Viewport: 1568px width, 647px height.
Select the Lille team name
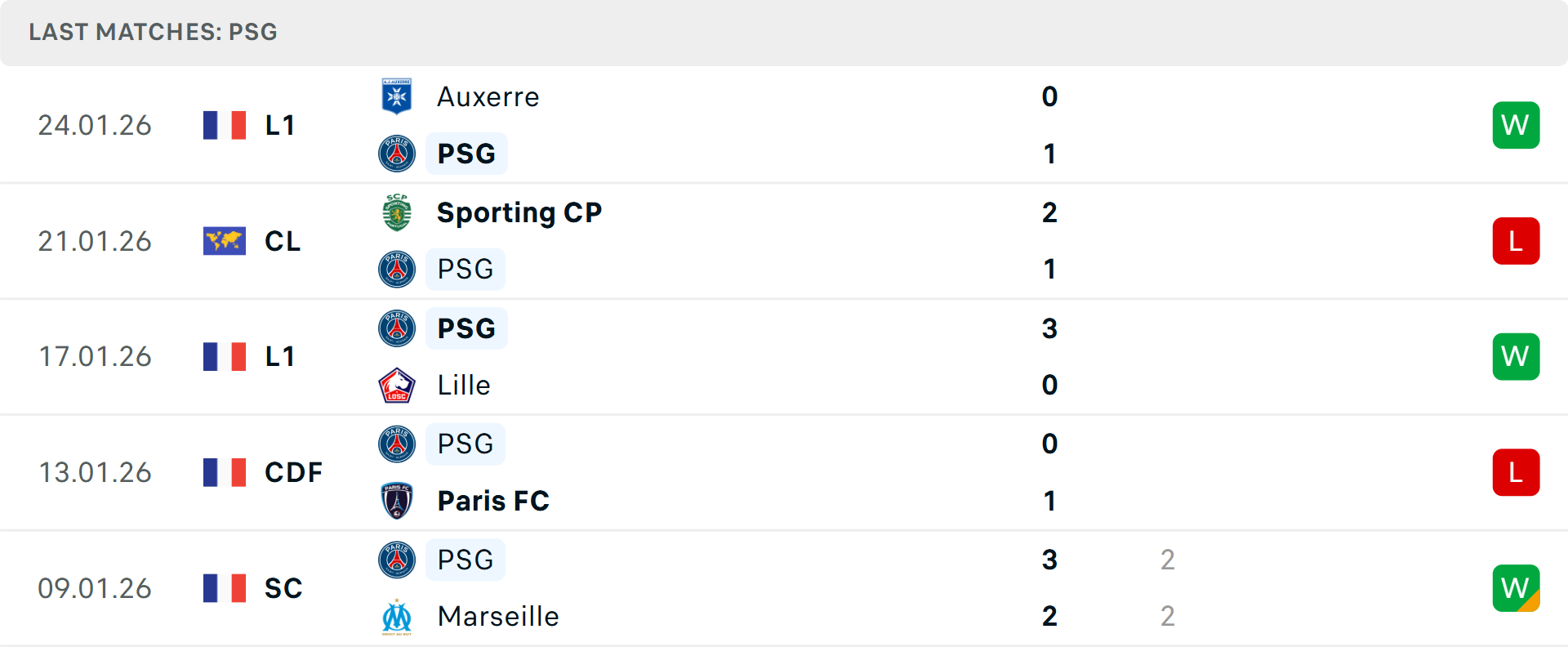(x=464, y=386)
